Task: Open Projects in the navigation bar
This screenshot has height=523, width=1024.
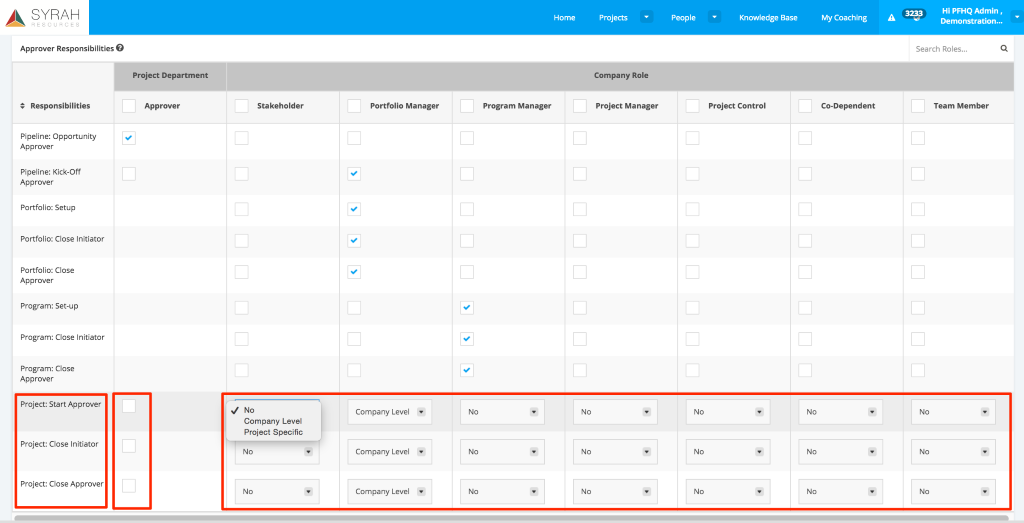Action: tap(613, 18)
